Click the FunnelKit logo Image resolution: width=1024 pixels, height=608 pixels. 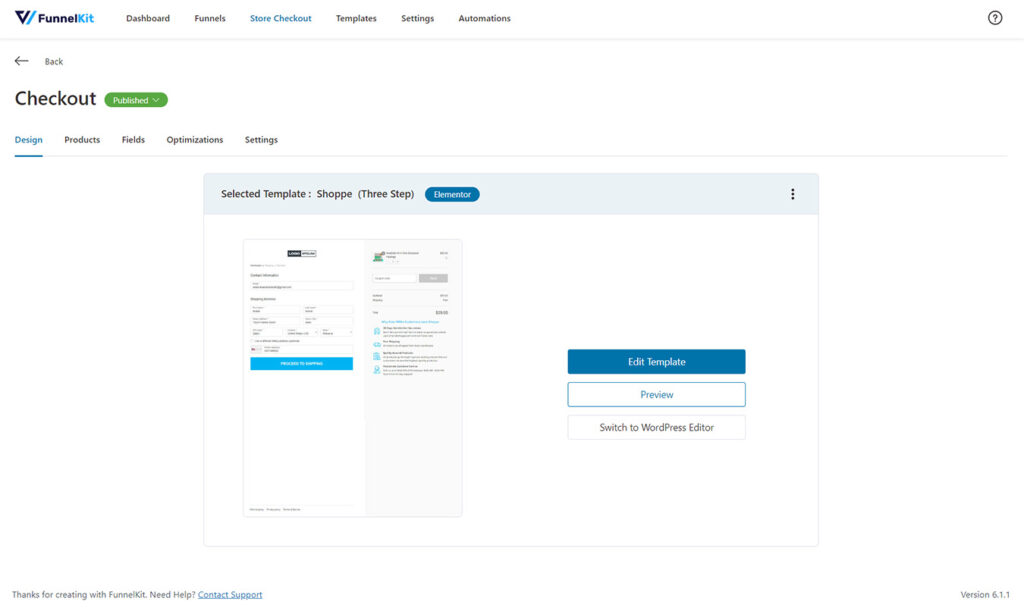click(x=54, y=18)
